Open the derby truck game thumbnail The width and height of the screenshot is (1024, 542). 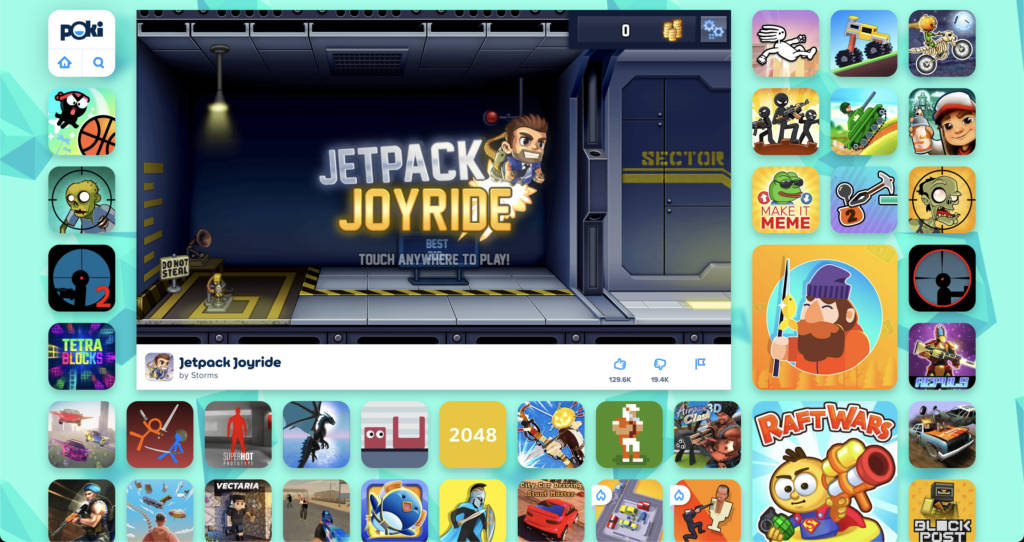(x=942, y=435)
